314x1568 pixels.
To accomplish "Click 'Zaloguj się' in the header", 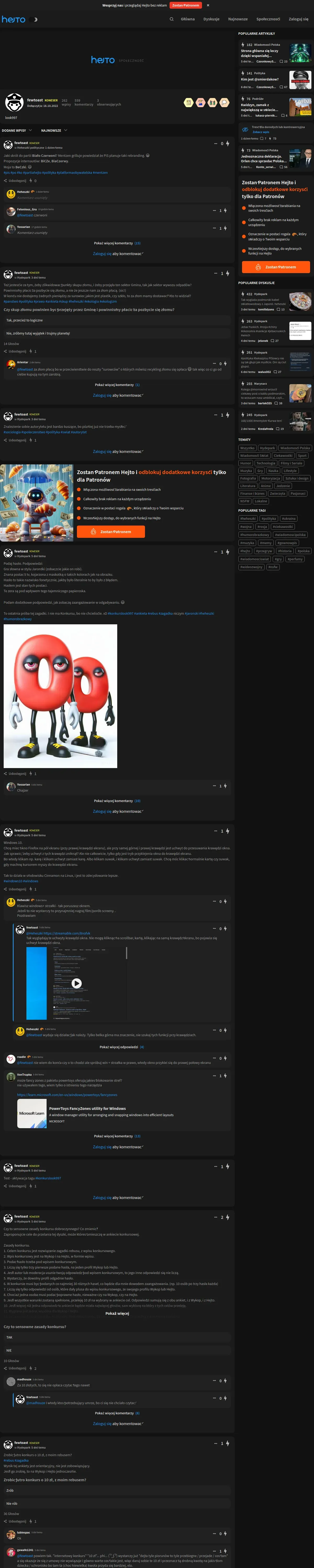I will (299, 19).
